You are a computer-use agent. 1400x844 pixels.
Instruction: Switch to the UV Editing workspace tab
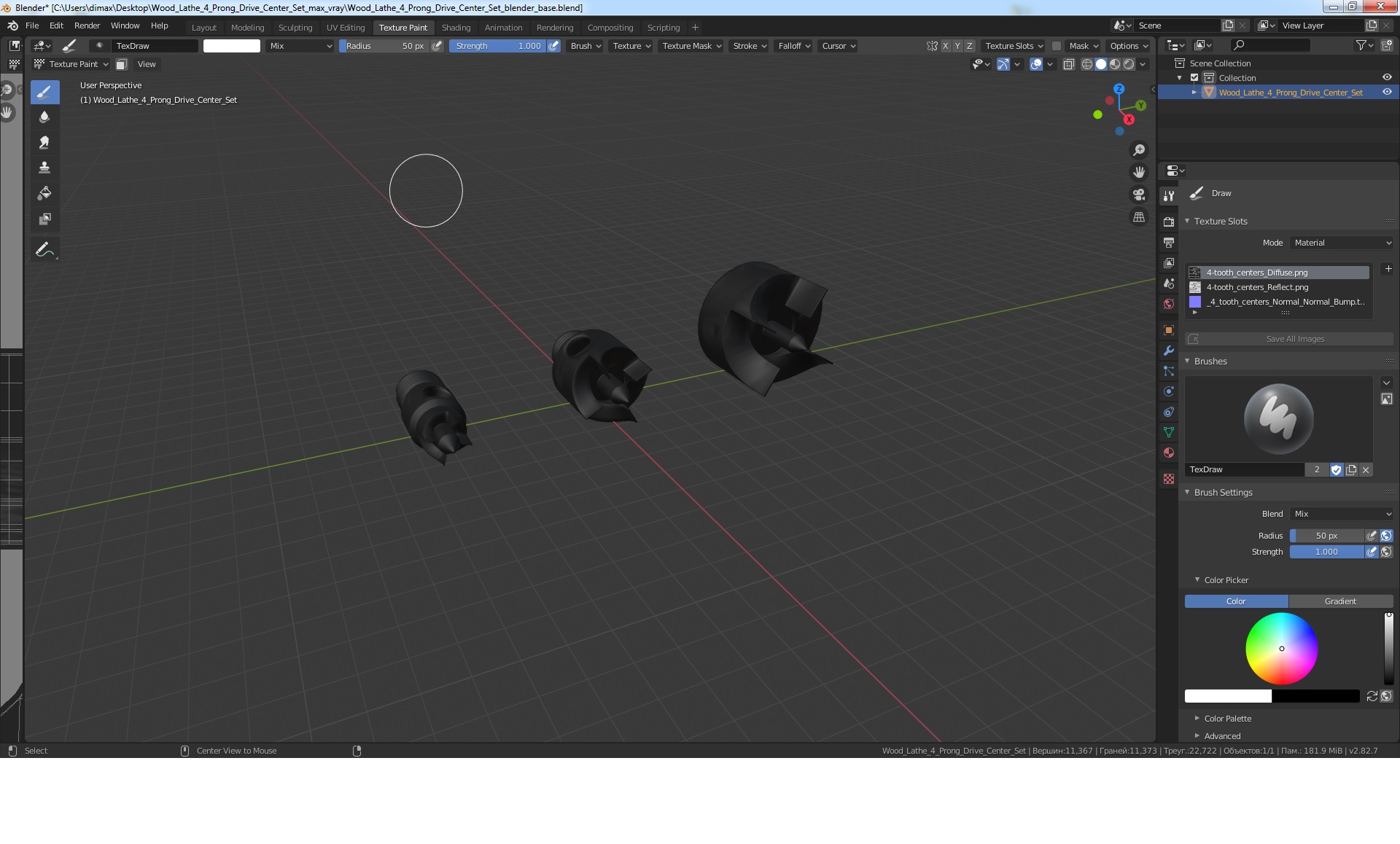click(346, 28)
